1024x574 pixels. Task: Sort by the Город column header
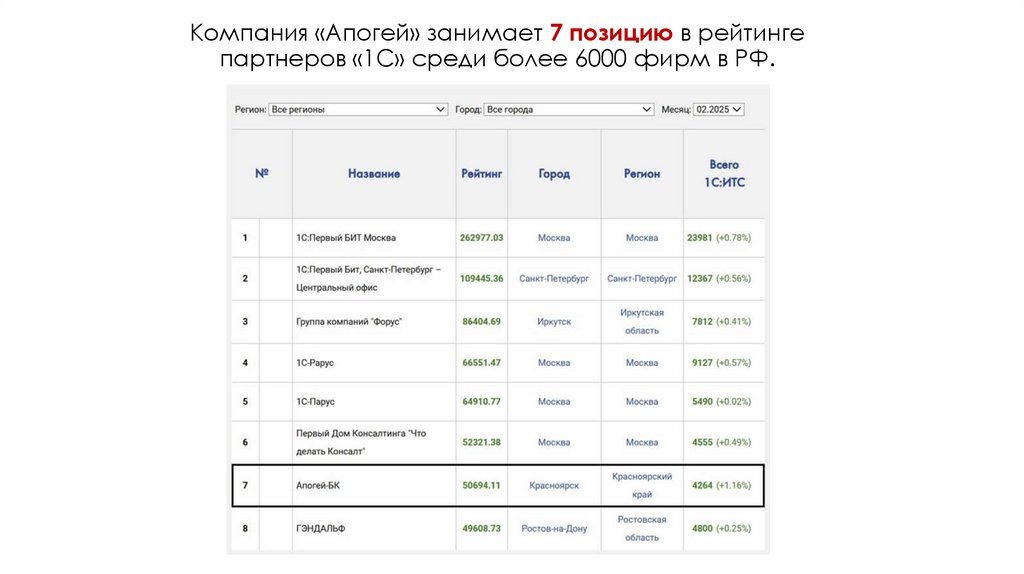(x=554, y=174)
